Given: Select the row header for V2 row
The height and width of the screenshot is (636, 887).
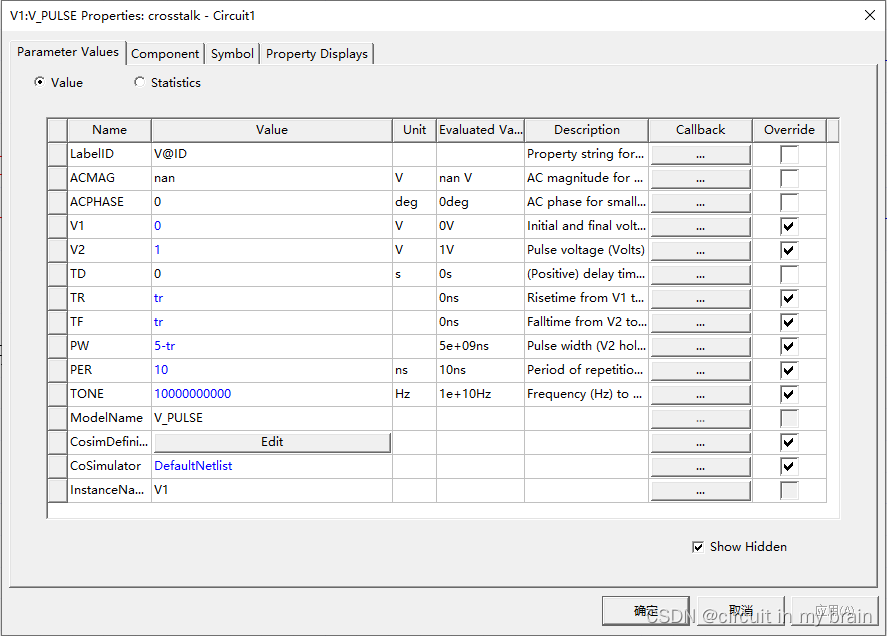Looking at the screenshot, I should [x=57, y=250].
